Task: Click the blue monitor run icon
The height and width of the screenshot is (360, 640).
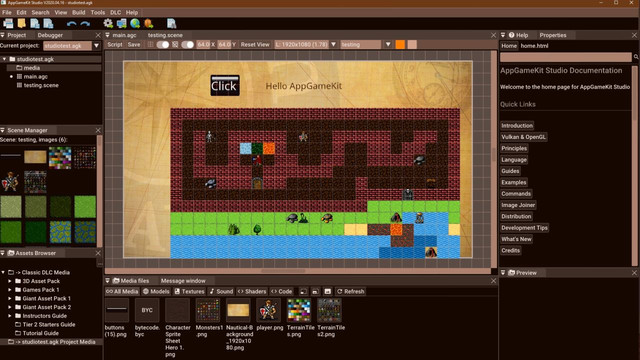Action: click(122, 23)
